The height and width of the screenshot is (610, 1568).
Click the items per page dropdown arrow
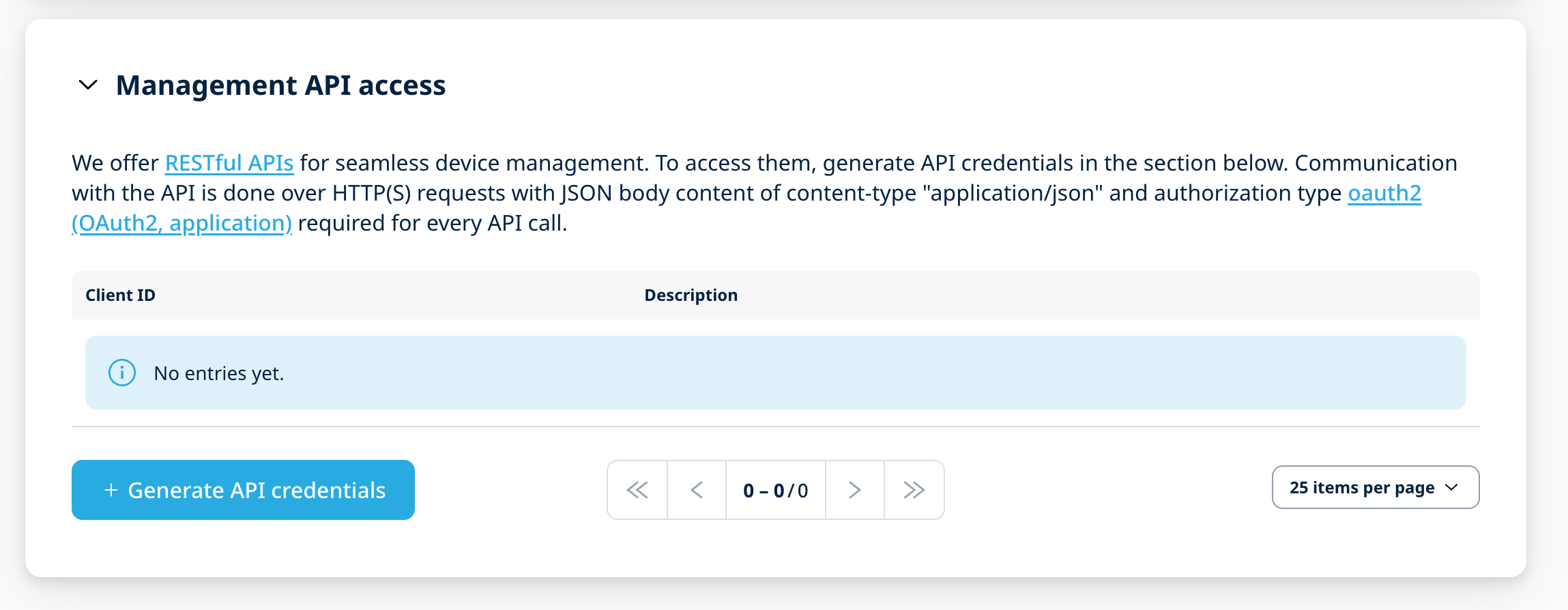pyautogui.click(x=1452, y=487)
